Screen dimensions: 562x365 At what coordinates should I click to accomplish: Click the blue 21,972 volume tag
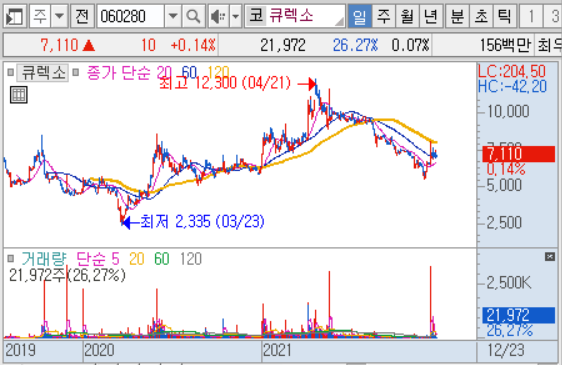pos(518,315)
